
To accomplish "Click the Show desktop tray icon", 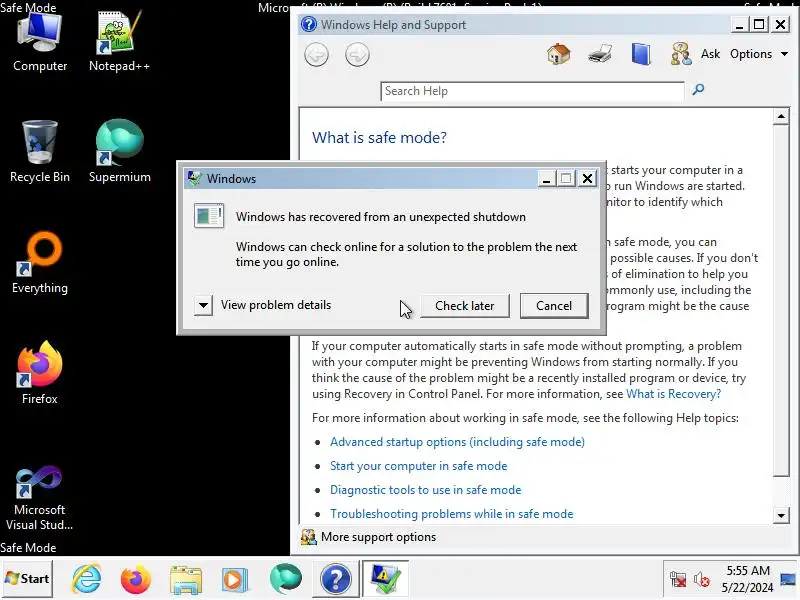I will pyautogui.click(x=788, y=579).
